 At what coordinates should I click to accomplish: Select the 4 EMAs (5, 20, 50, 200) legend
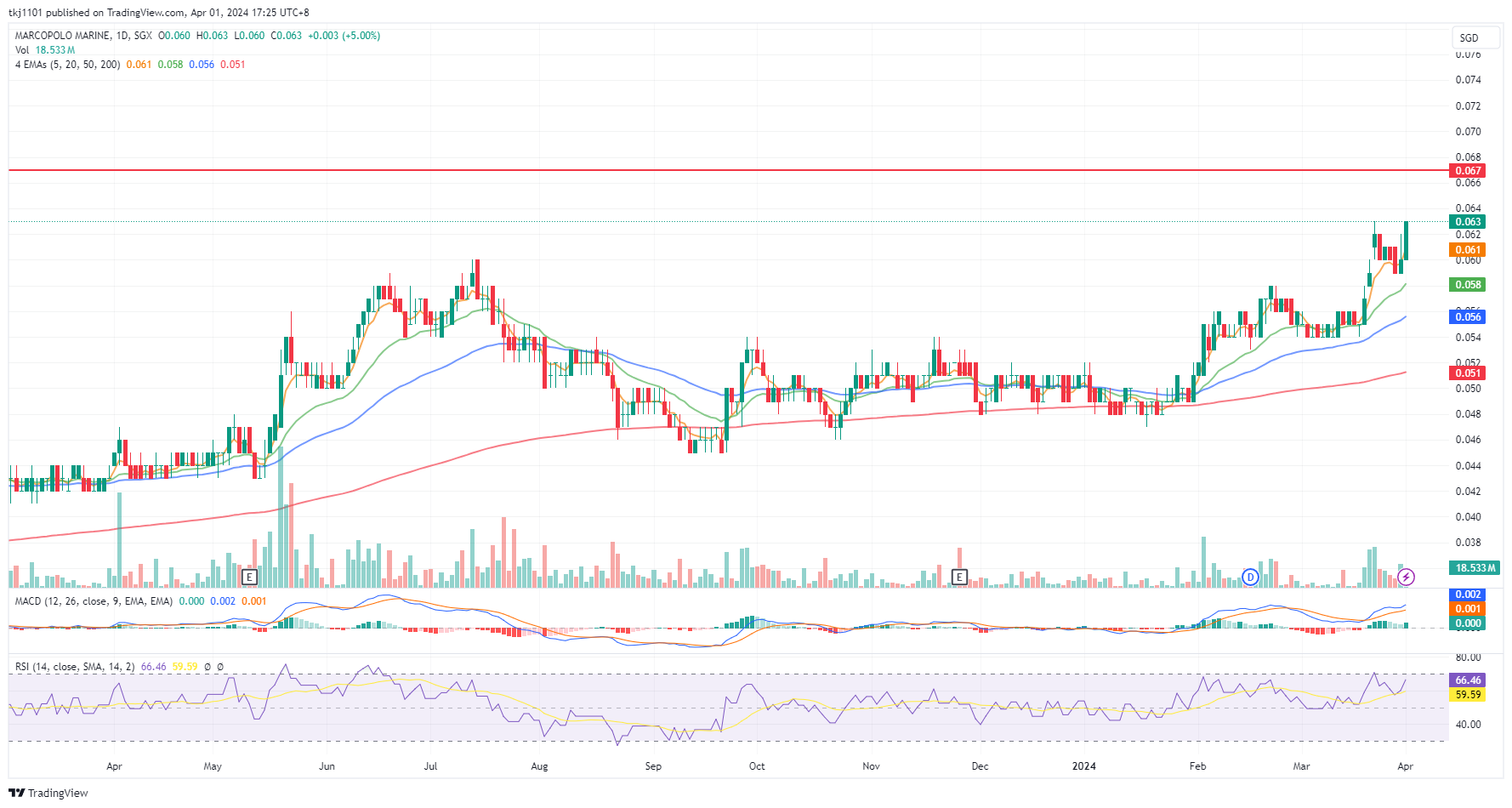pyautogui.click(x=67, y=65)
